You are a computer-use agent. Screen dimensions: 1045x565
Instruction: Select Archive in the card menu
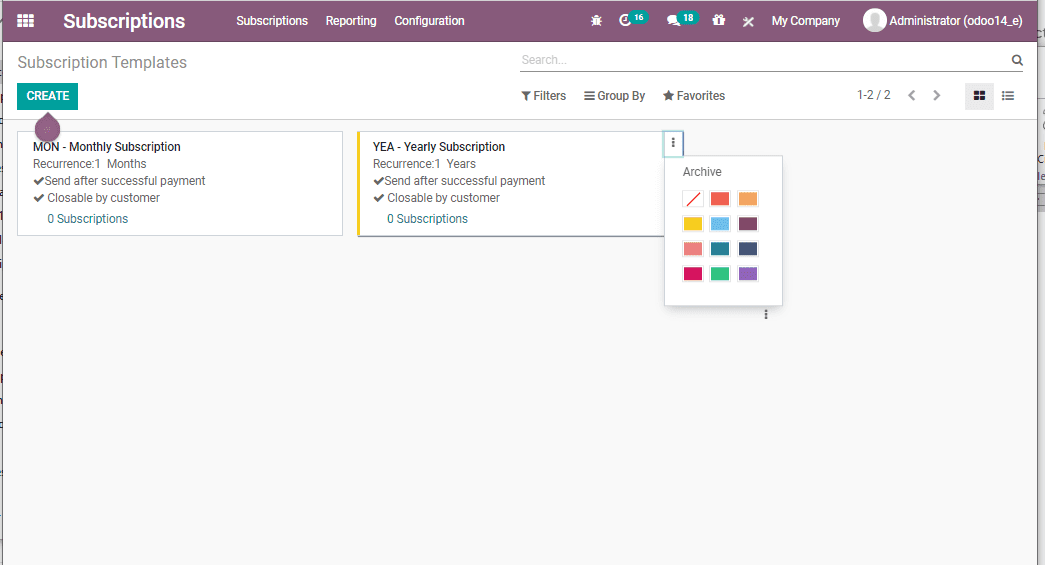click(702, 172)
